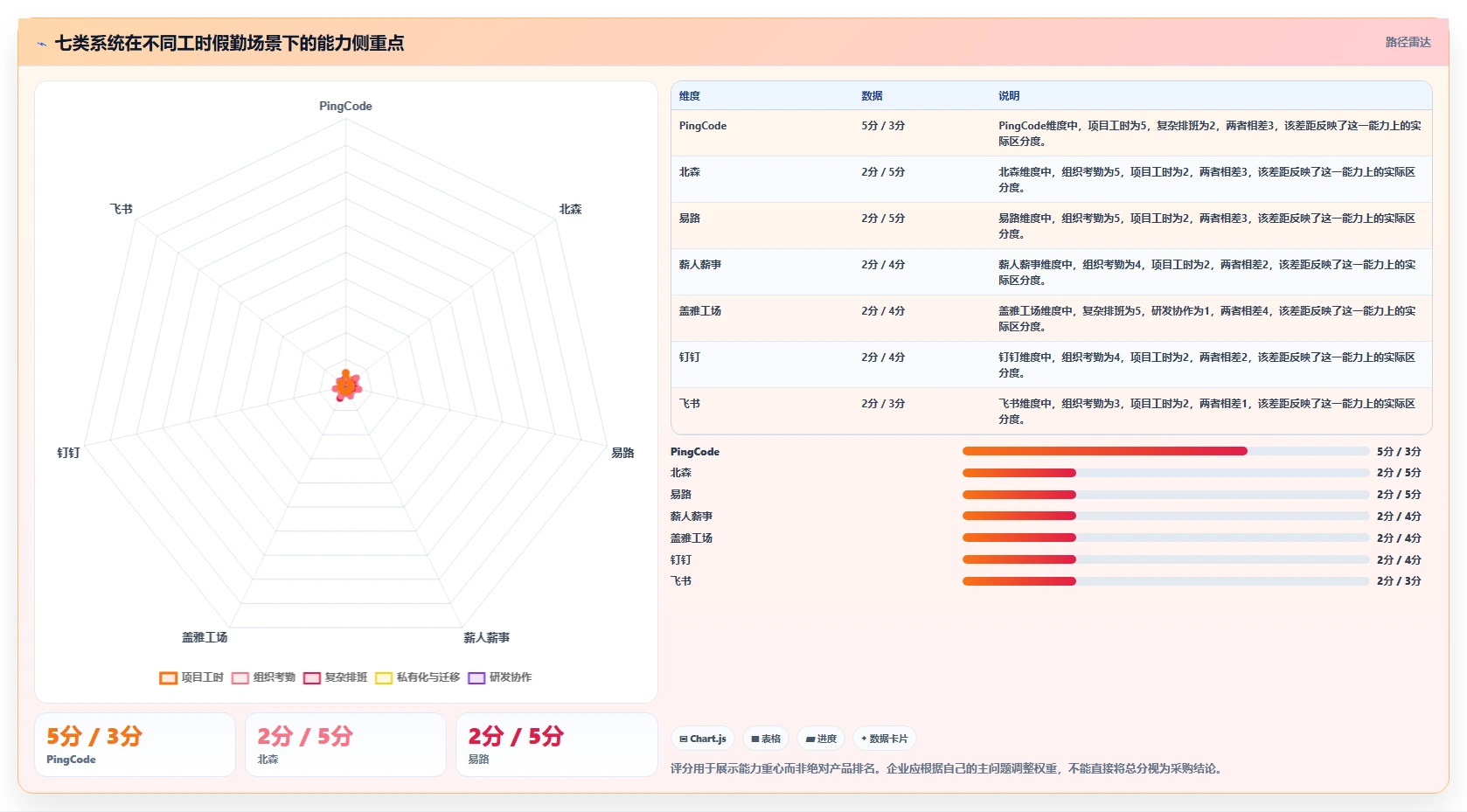Click the 盖雅工场 axis label on radar chart
The height and width of the screenshot is (812, 1467).
(x=205, y=638)
